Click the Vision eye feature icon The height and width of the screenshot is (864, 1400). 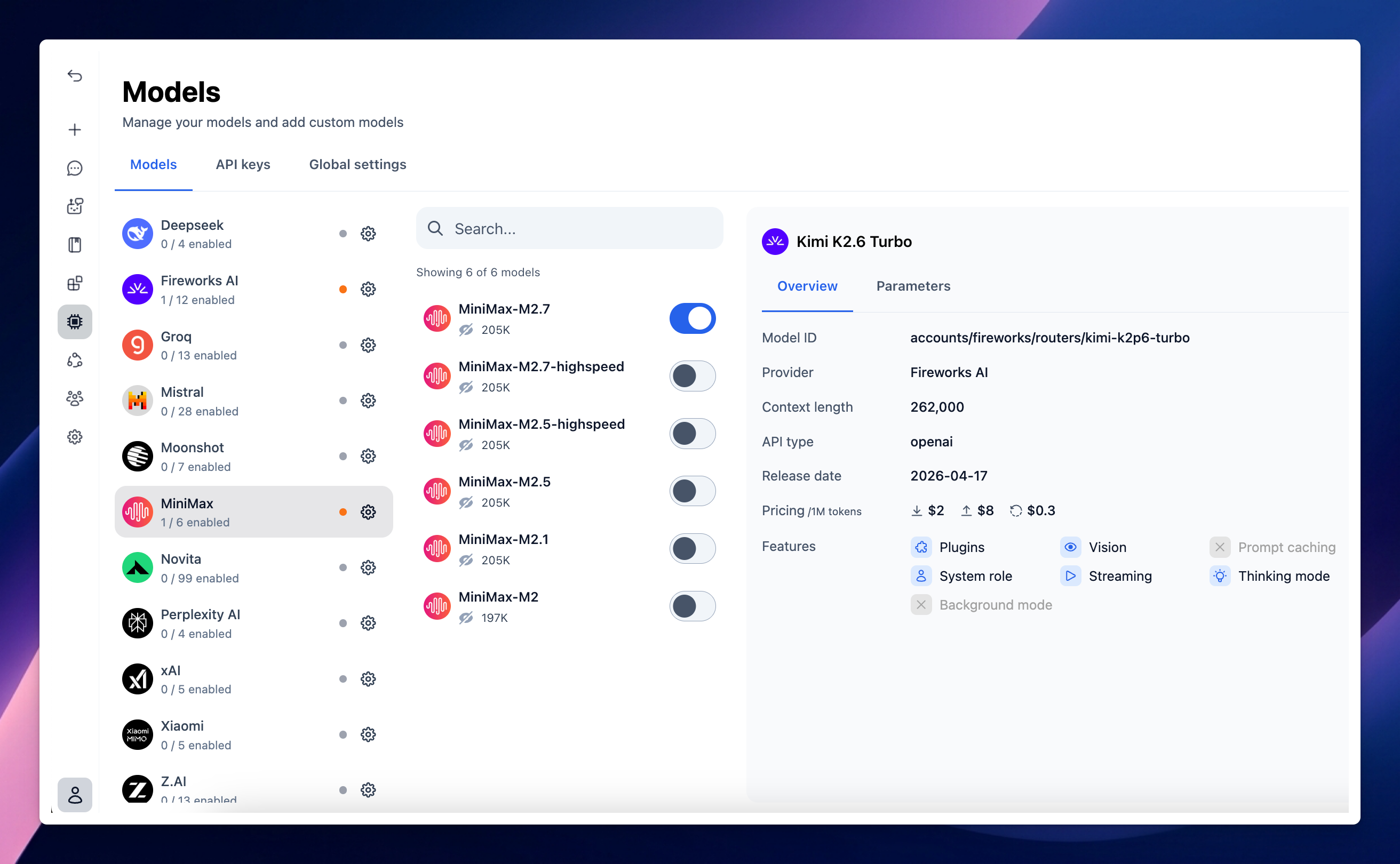point(1070,547)
